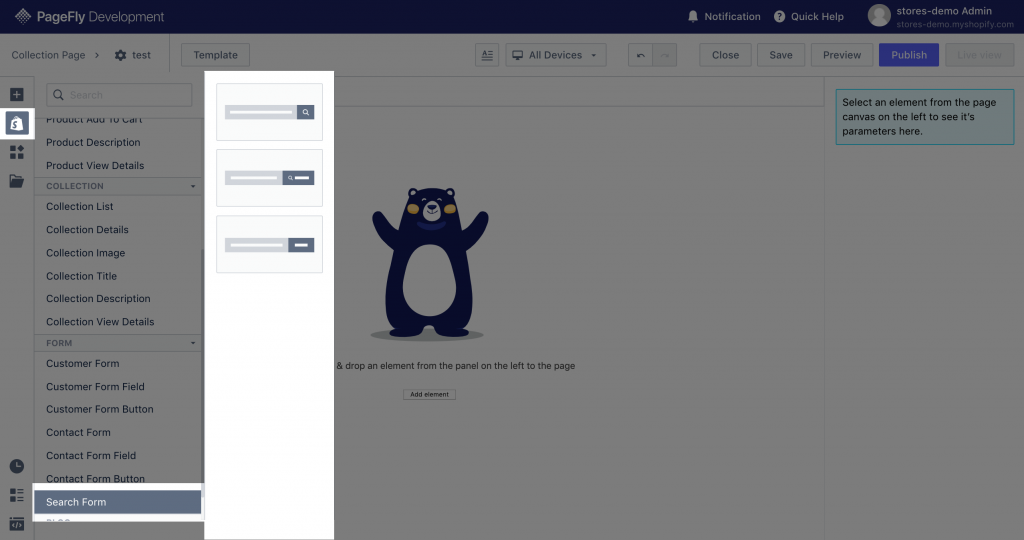Click the Notification bell icon
This screenshot has height=540, width=1024.
pyautogui.click(x=693, y=16)
